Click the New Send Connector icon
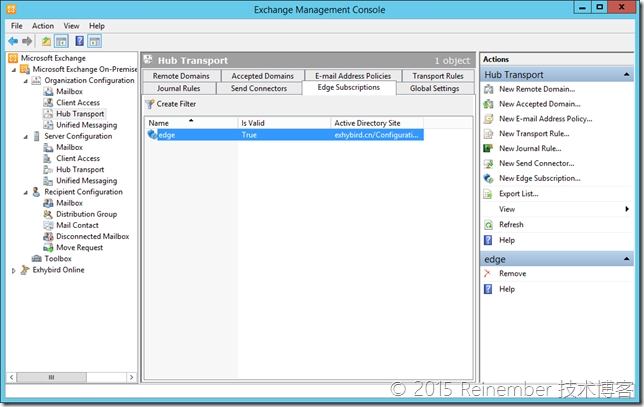Image resolution: width=644 pixels, height=407 pixels. coord(488,163)
